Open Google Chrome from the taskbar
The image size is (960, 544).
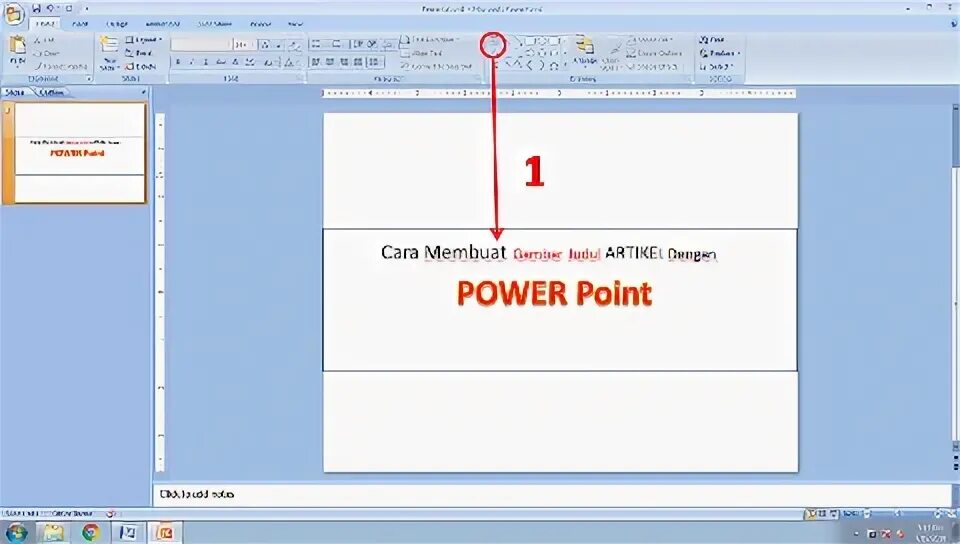(x=91, y=532)
